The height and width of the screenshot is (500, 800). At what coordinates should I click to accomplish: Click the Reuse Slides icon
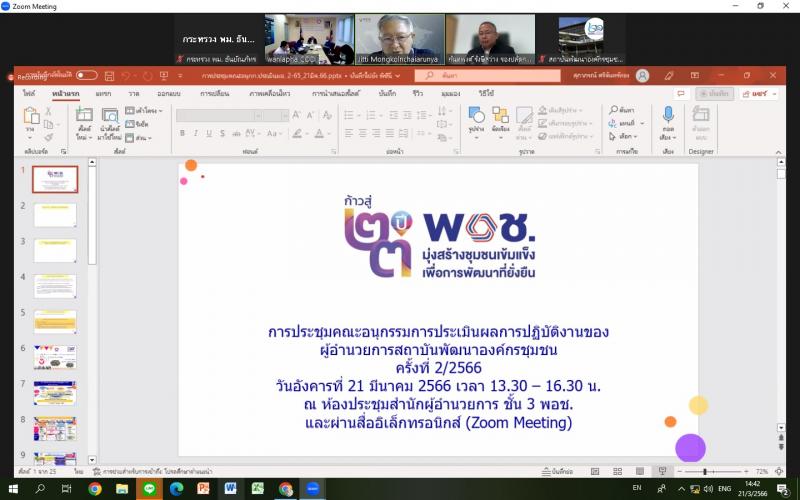(x=110, y=116)
